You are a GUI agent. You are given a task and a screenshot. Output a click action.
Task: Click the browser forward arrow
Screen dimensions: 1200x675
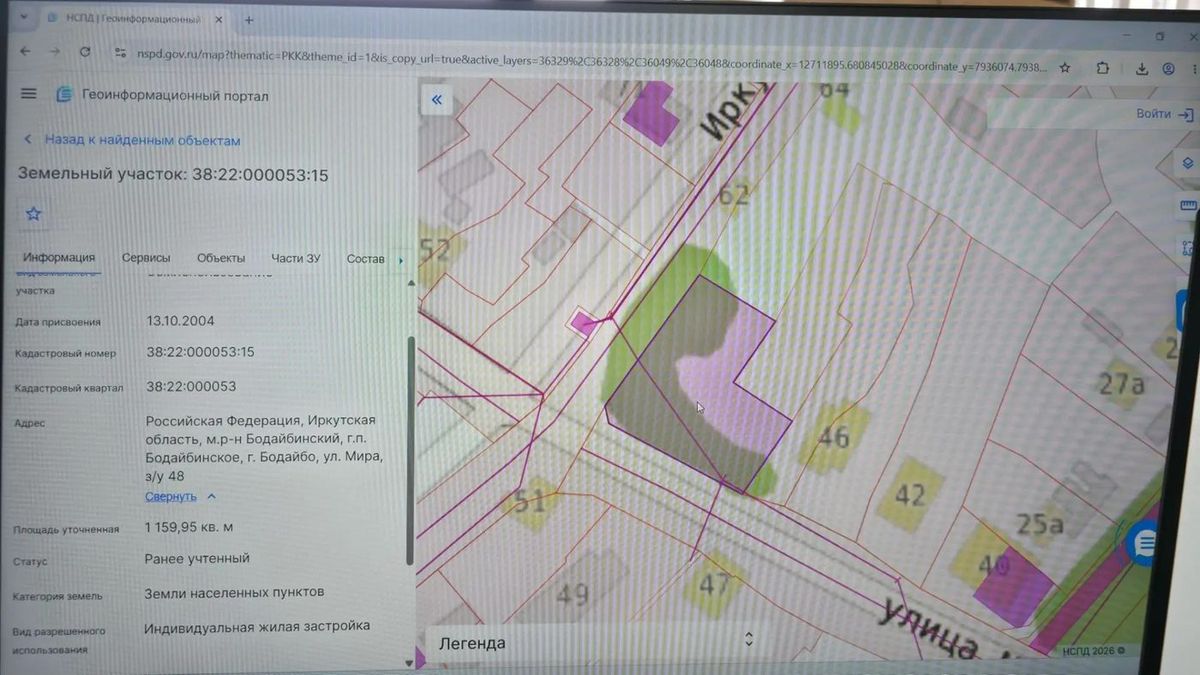pyautogui.click(x=55, y=52)
